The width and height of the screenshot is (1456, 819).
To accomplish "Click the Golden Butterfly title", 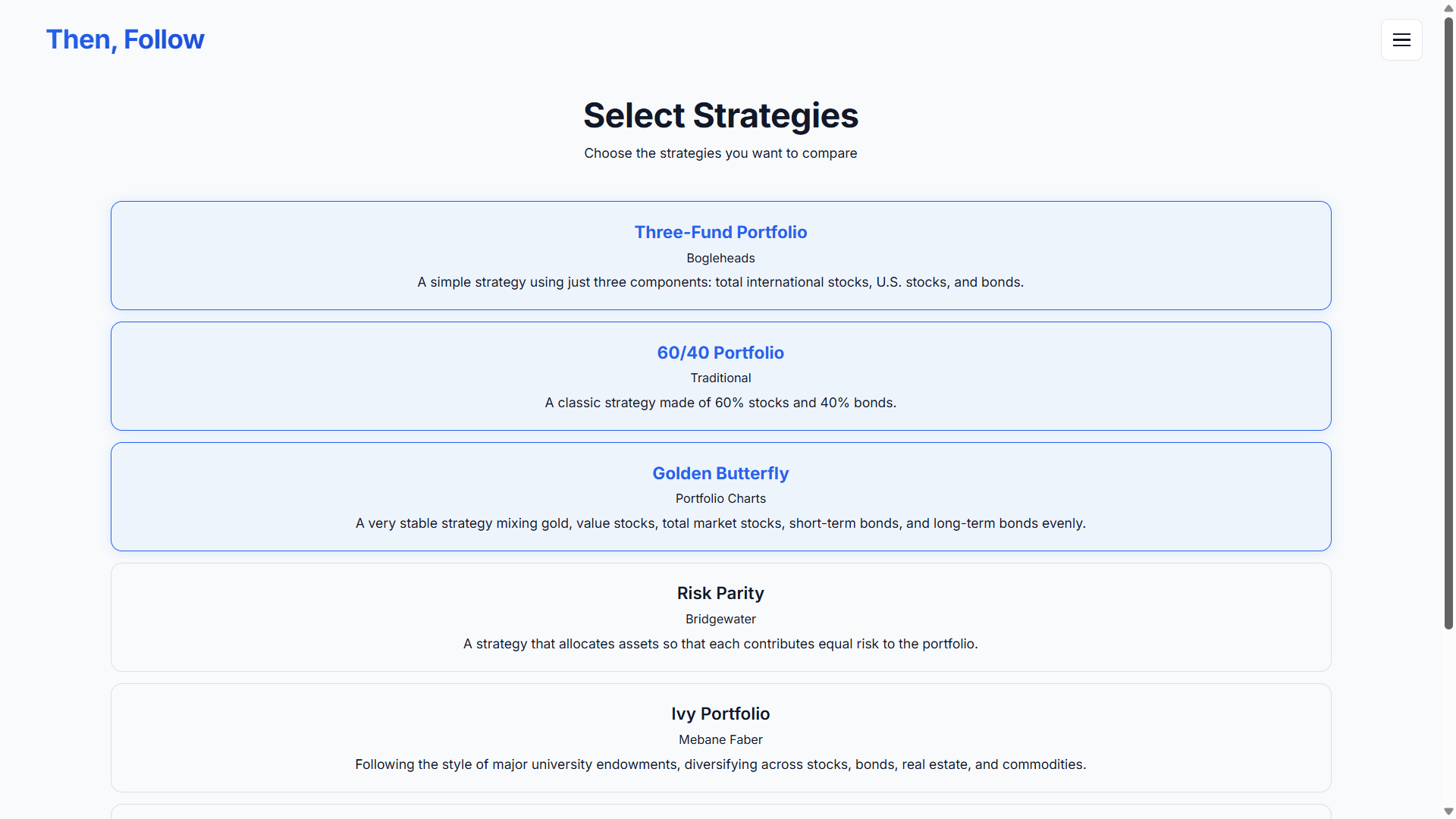I will 720,472.
